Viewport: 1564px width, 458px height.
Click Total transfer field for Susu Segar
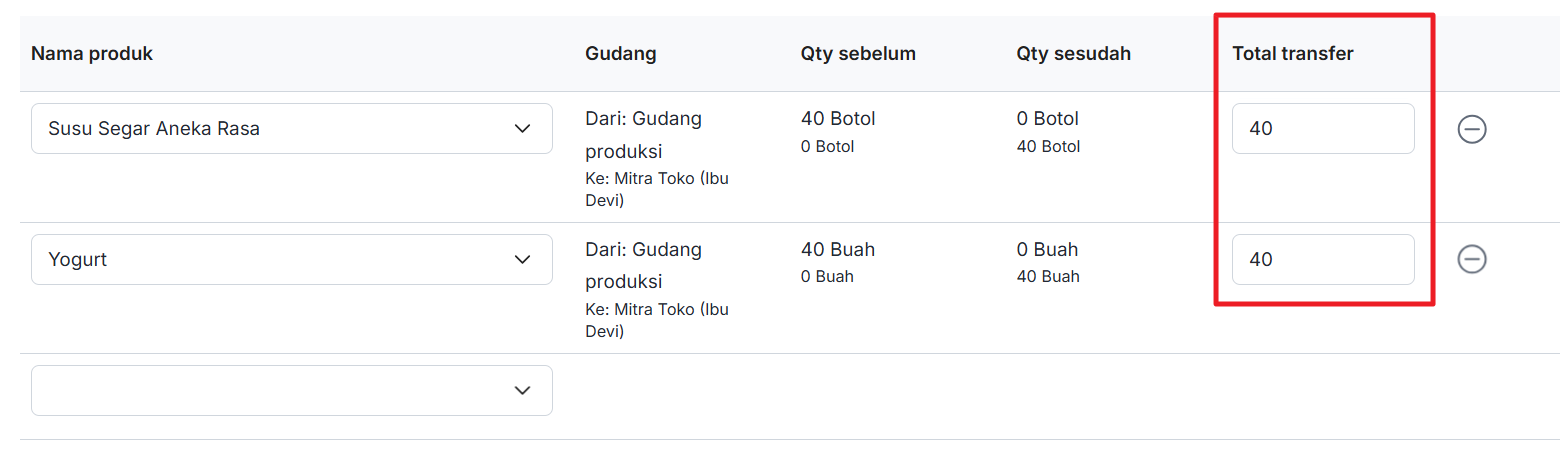click(x=1322, y=129)
